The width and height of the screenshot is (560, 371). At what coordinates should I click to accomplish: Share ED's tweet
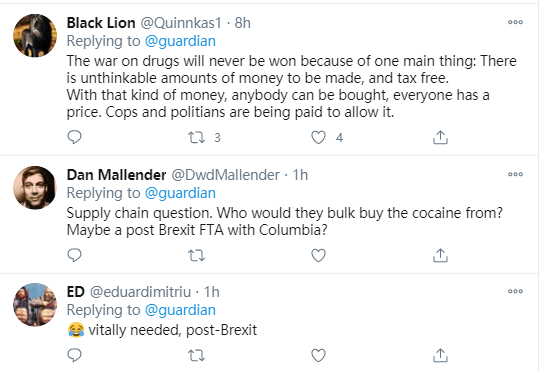click(x=440, y=355)
